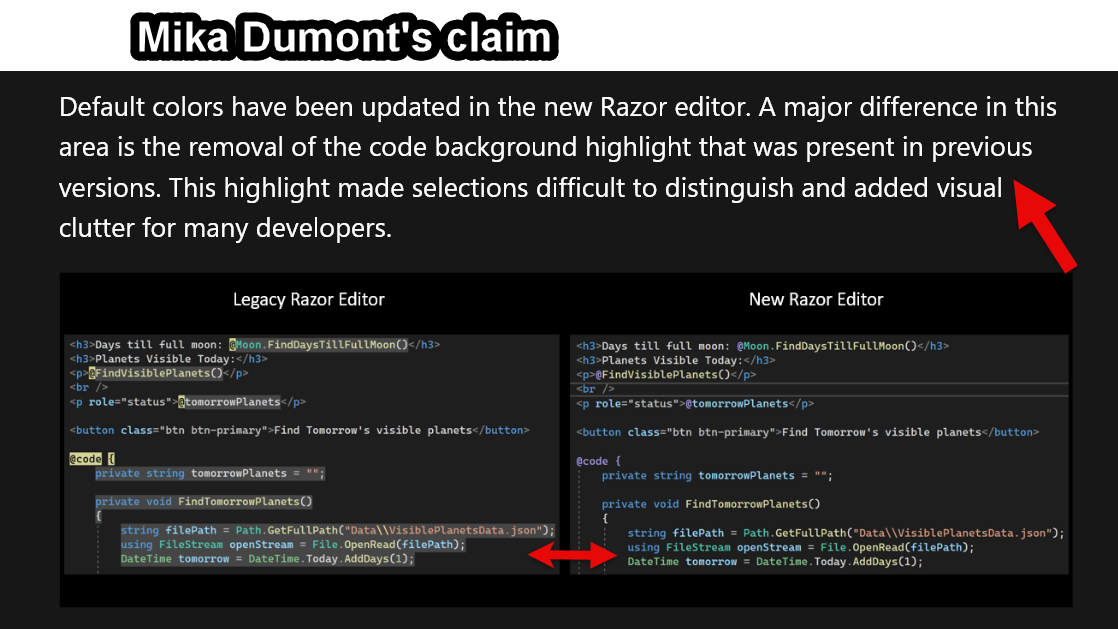Click '@FindVisiblePlanets()' line in Legacy editor
The image size is (1118, 629).
pyautogui.click(x=158, y=373)
